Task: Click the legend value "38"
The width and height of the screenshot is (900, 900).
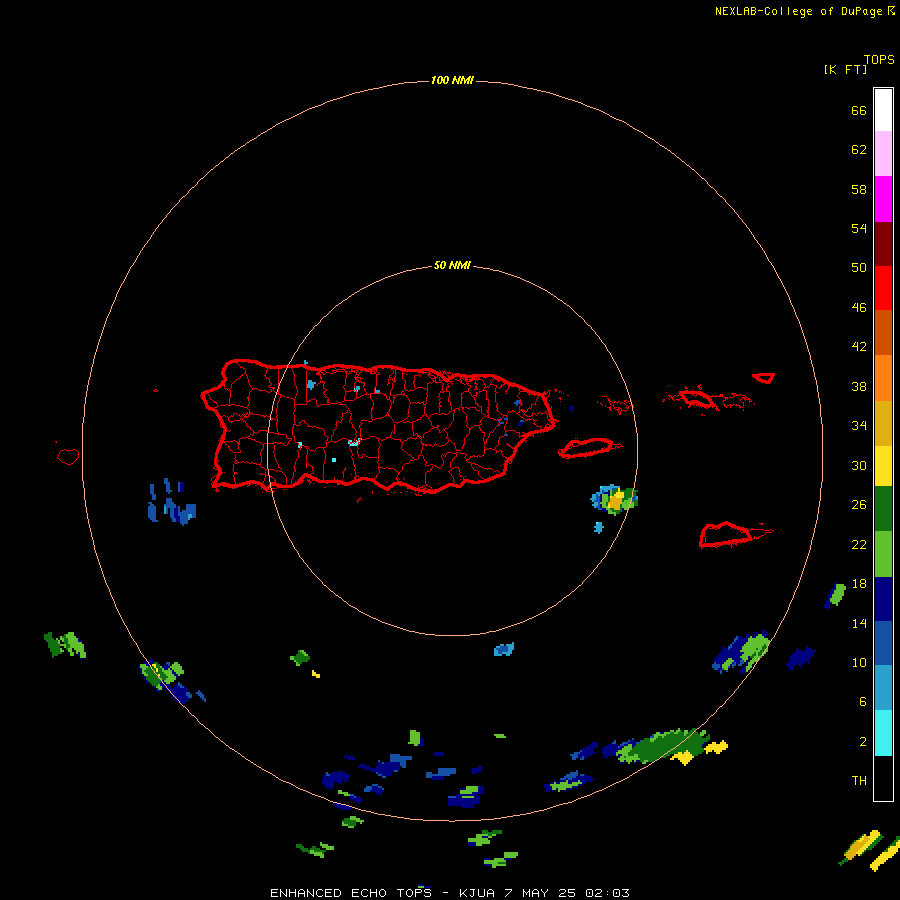Action: coord(859,386)
